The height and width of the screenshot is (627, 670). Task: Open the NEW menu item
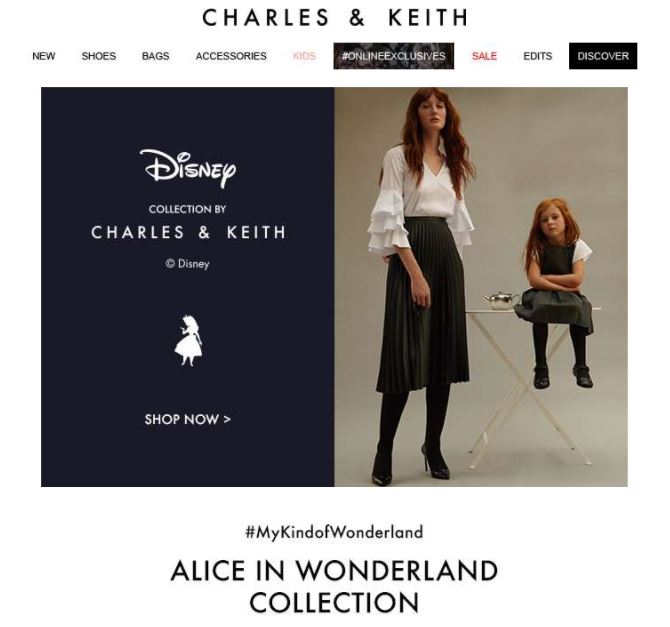pos(44,56)
